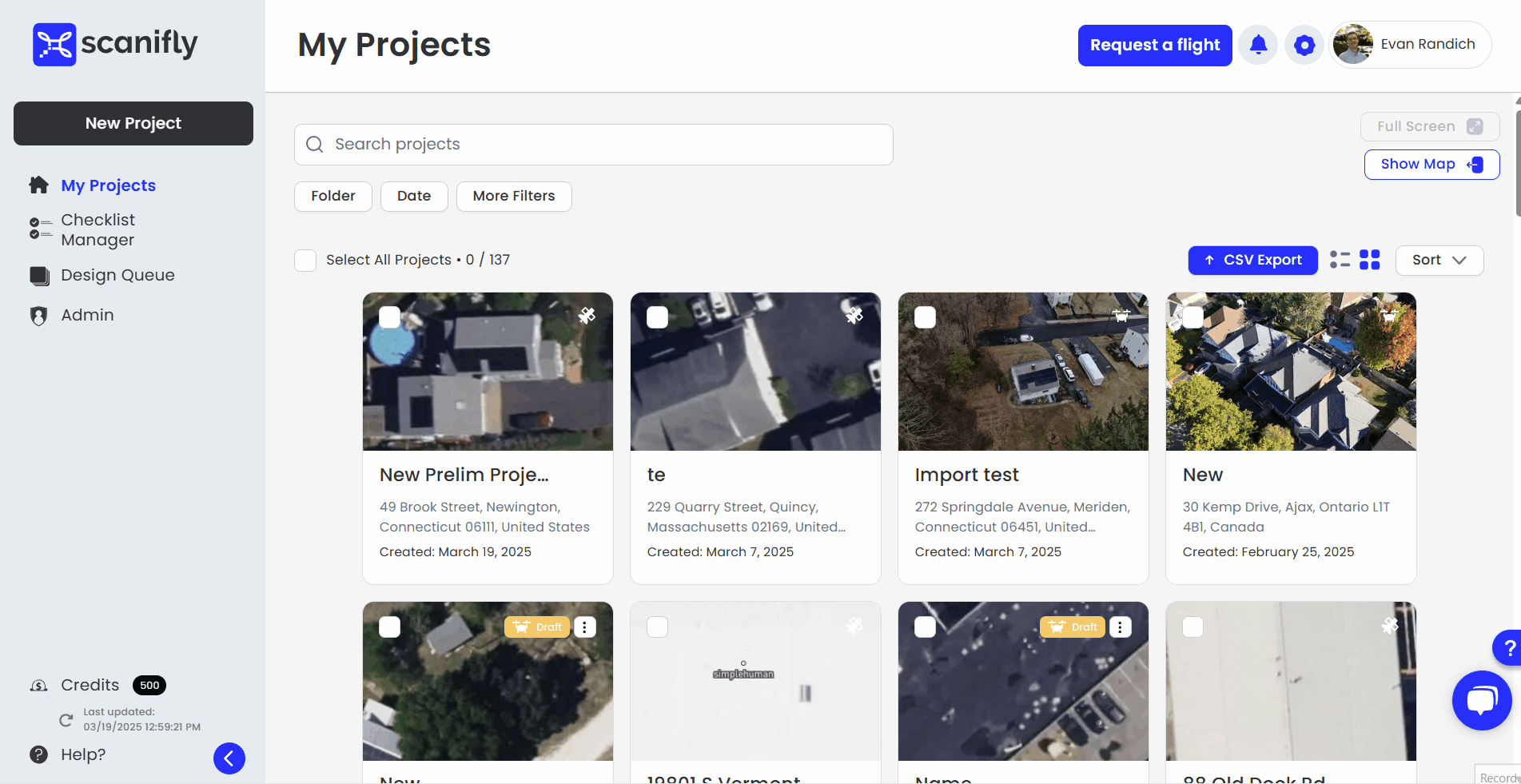Open the Date filter dropdown
1521x784 pixels.
(414, 197)
